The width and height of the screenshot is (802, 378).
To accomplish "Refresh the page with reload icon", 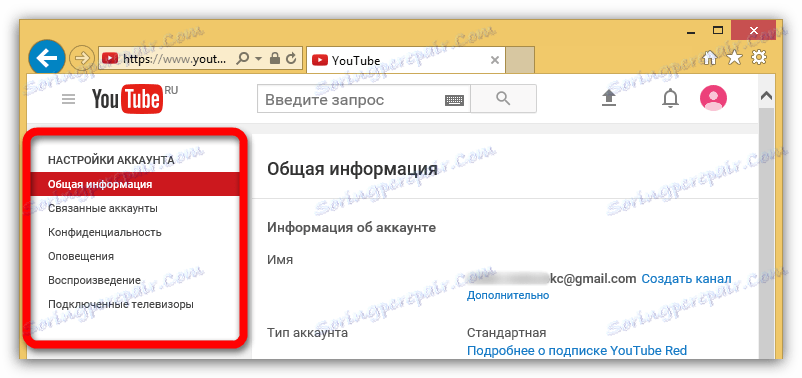I will coord(292,59).
